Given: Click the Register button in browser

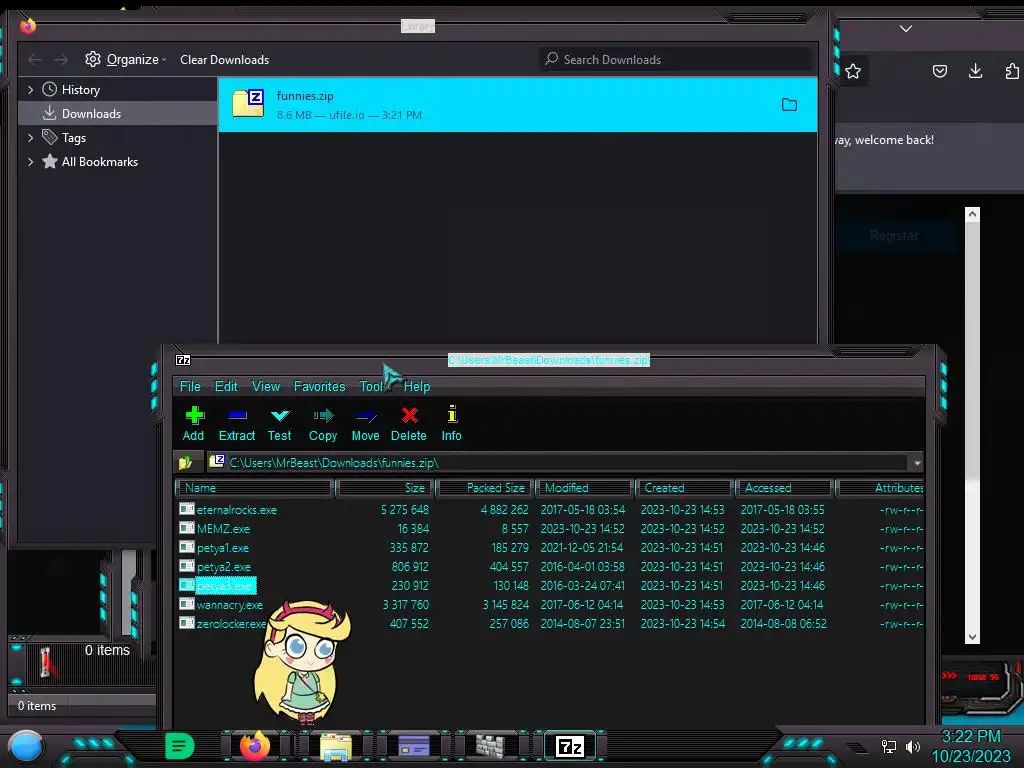Looking at the screenshot, I should point(894,236).
